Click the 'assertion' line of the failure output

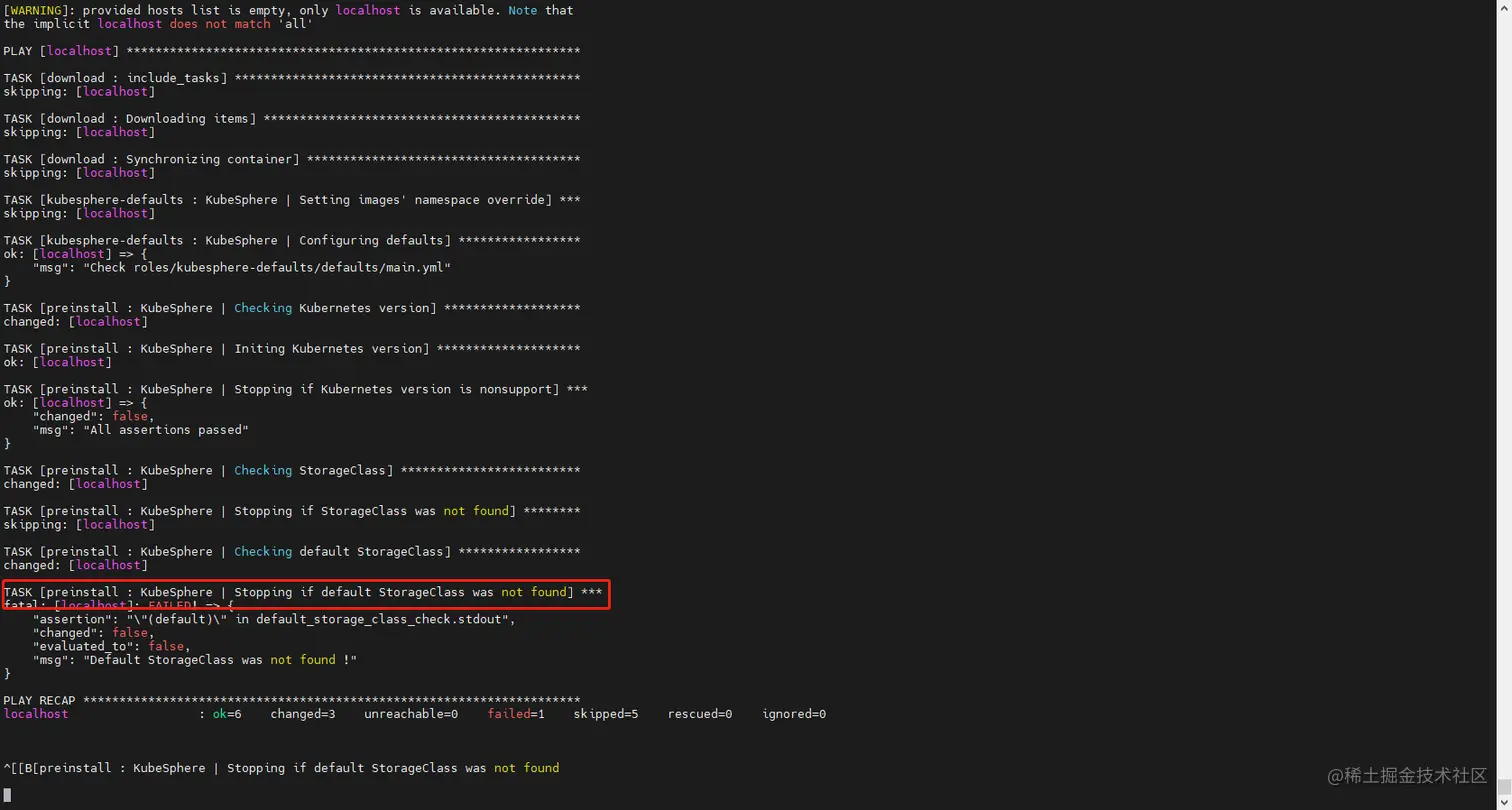275,619
